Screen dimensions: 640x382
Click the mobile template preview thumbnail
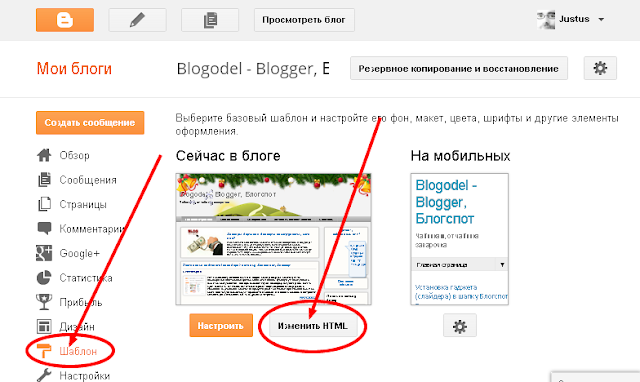pos(460,239)
